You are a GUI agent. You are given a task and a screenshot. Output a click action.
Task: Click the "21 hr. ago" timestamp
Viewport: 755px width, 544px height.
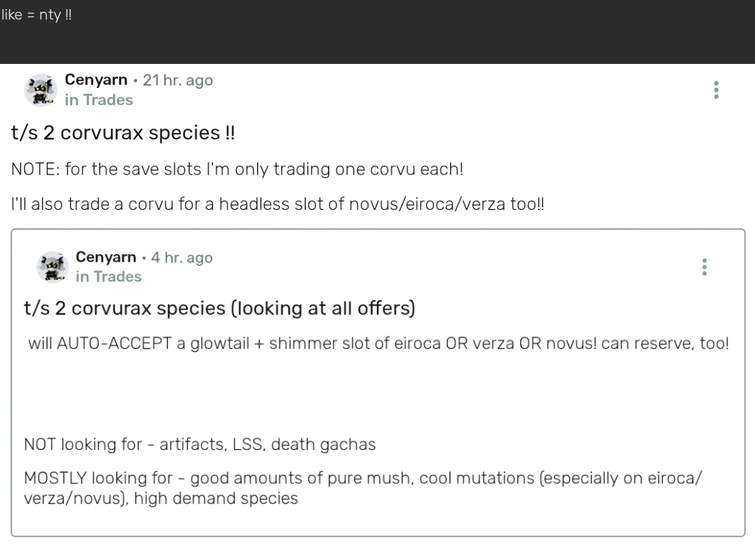pyautogui.click(x=178, y=80)
